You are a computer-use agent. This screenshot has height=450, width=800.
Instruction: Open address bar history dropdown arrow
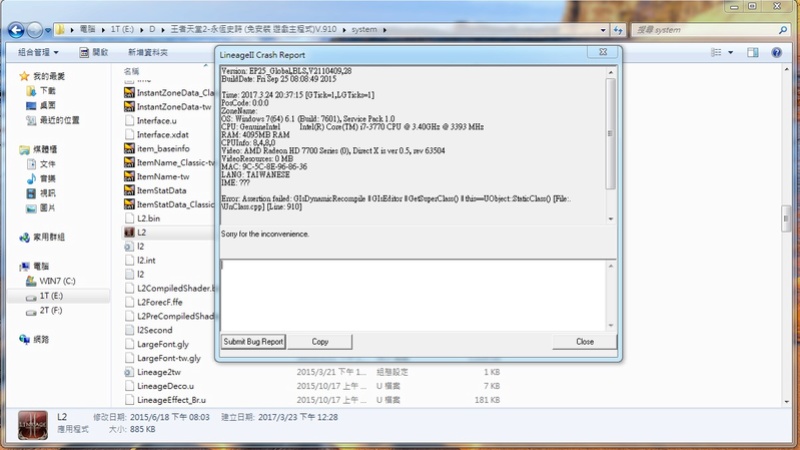pyautogui.click(x=603, y=30)
